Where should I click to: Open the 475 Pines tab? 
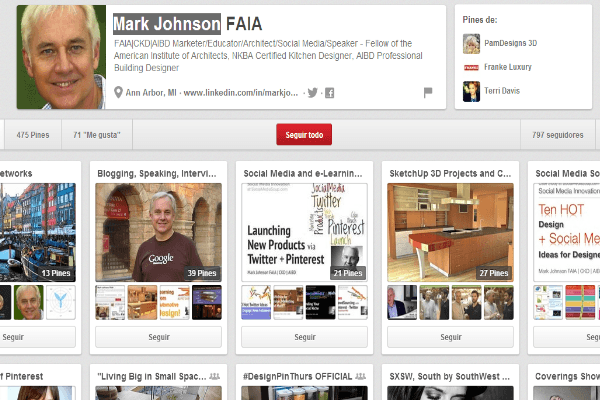[33, 135]
